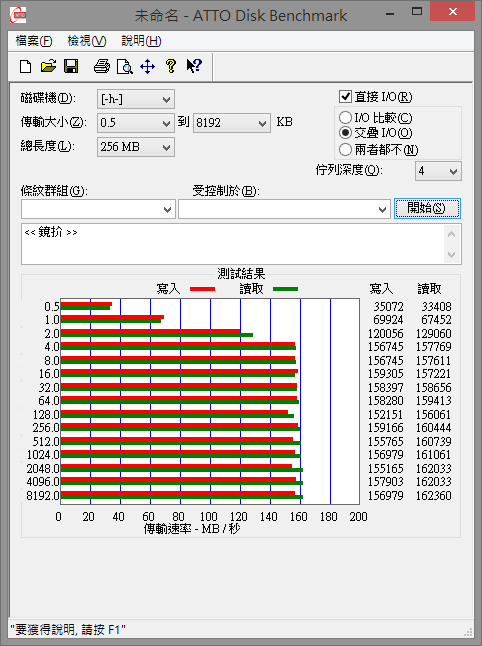Click the 128.0 row label in chart
Screen dimensions: 482x646
pos(46,414)
